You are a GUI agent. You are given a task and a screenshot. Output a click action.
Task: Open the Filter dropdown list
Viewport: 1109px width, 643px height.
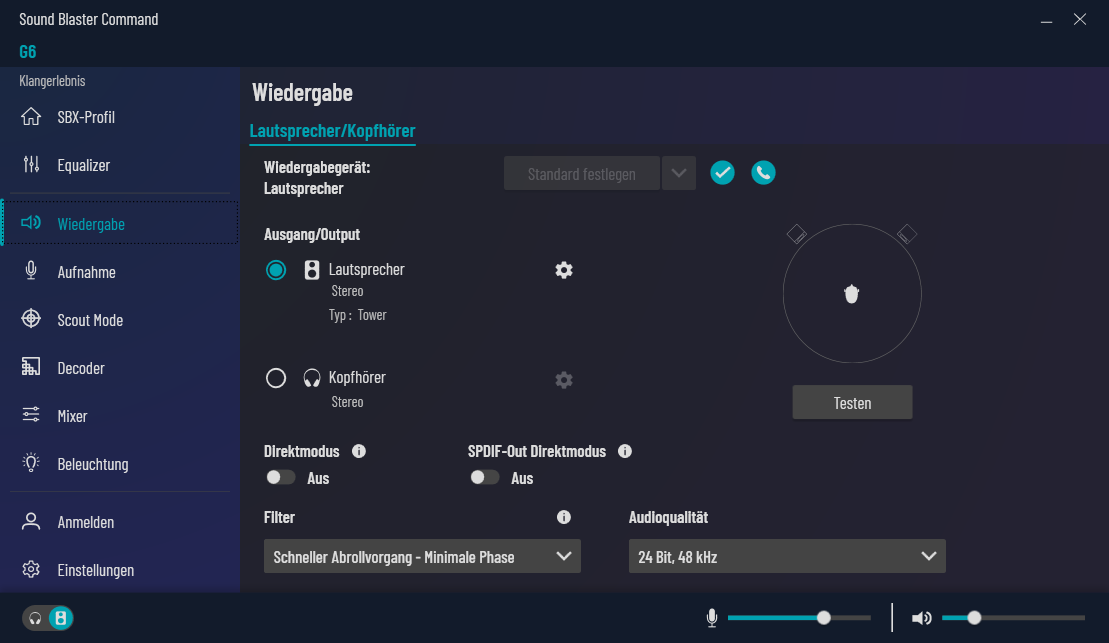tap(422, 556)
